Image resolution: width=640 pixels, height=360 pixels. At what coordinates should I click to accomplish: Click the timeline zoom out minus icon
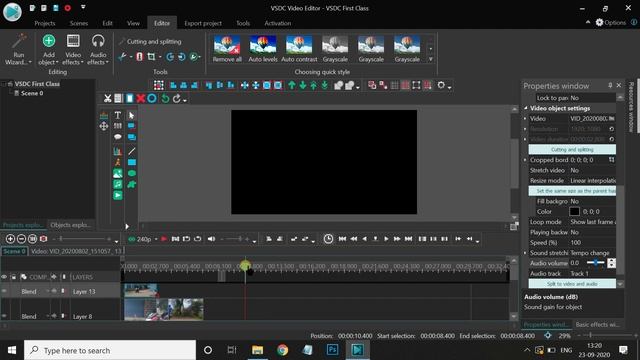coord(21,239)
